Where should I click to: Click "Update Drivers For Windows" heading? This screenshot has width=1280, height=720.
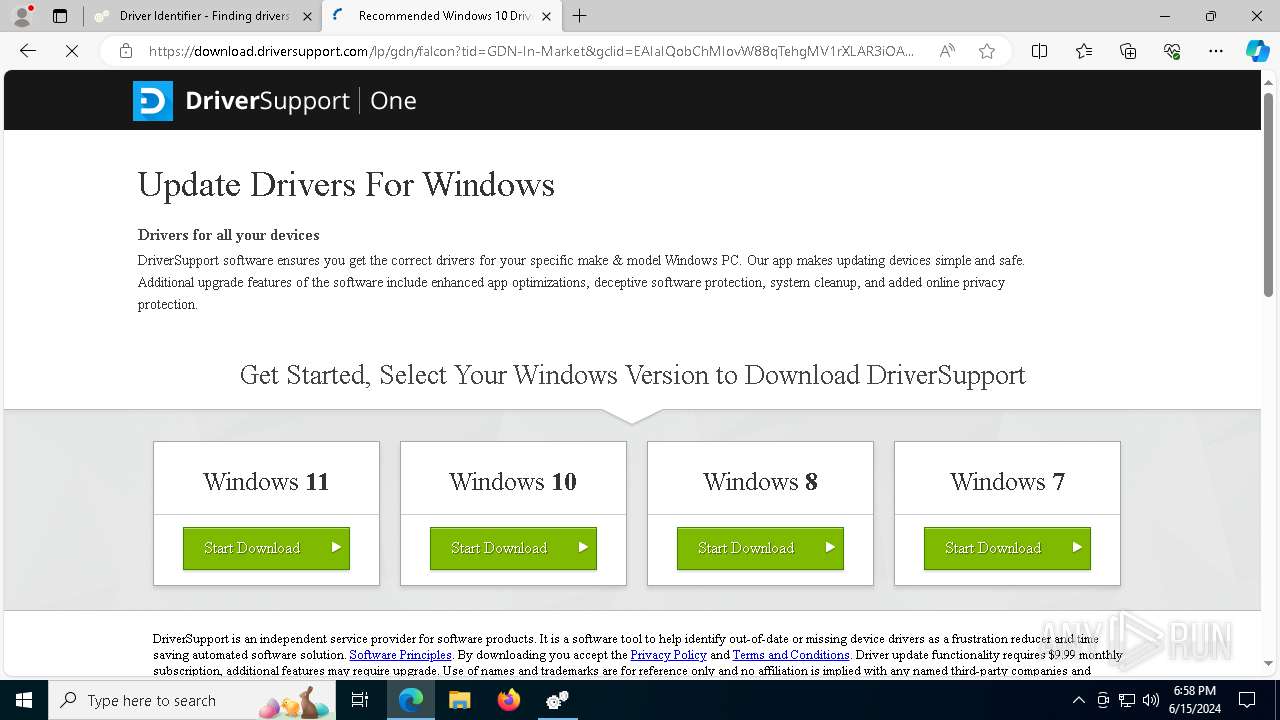pyautogui.click(x=346, y=185)
